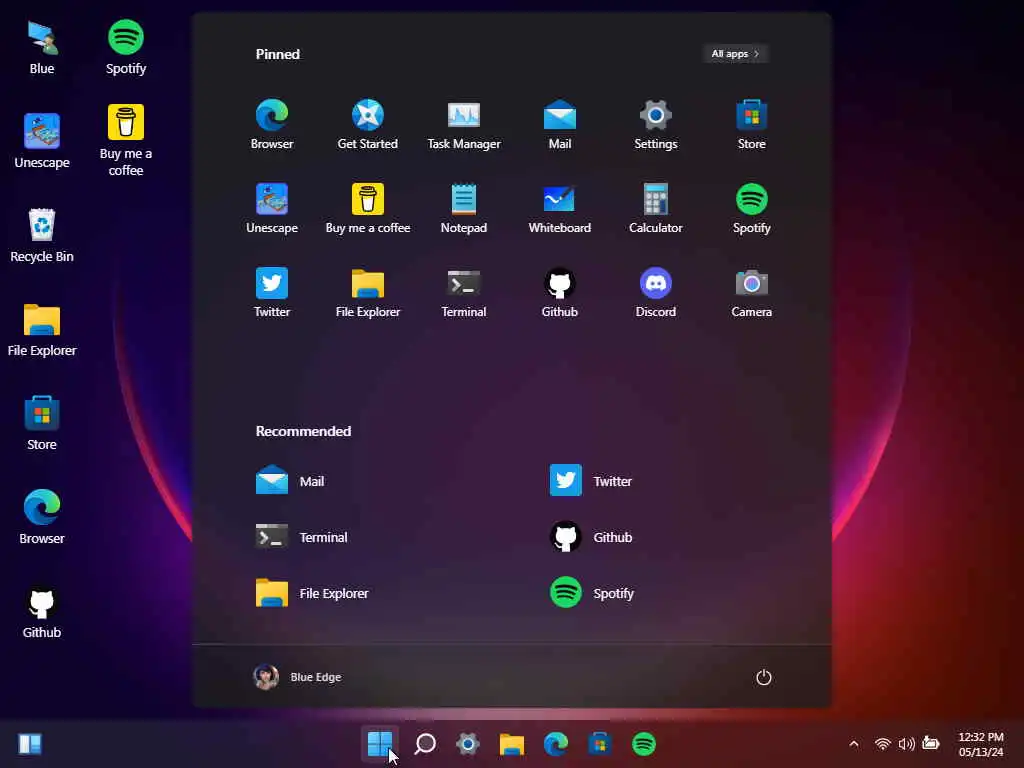Open pinned Github app

pos(560,293)
